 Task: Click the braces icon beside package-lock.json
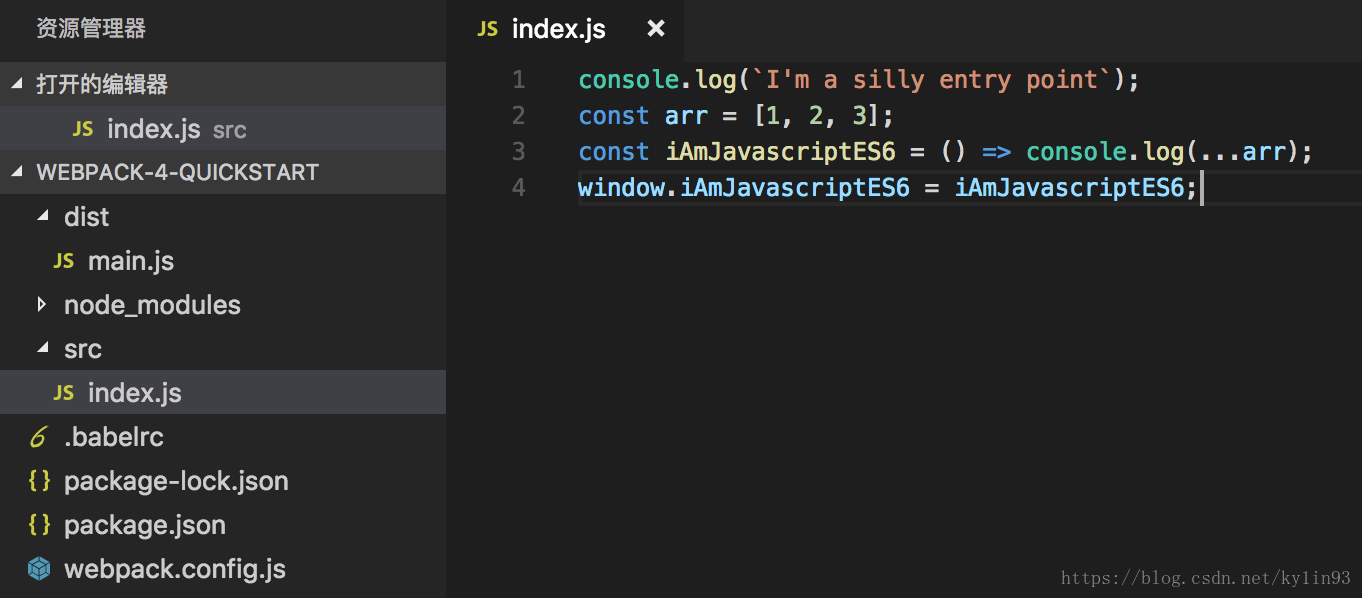coord(39,481)
